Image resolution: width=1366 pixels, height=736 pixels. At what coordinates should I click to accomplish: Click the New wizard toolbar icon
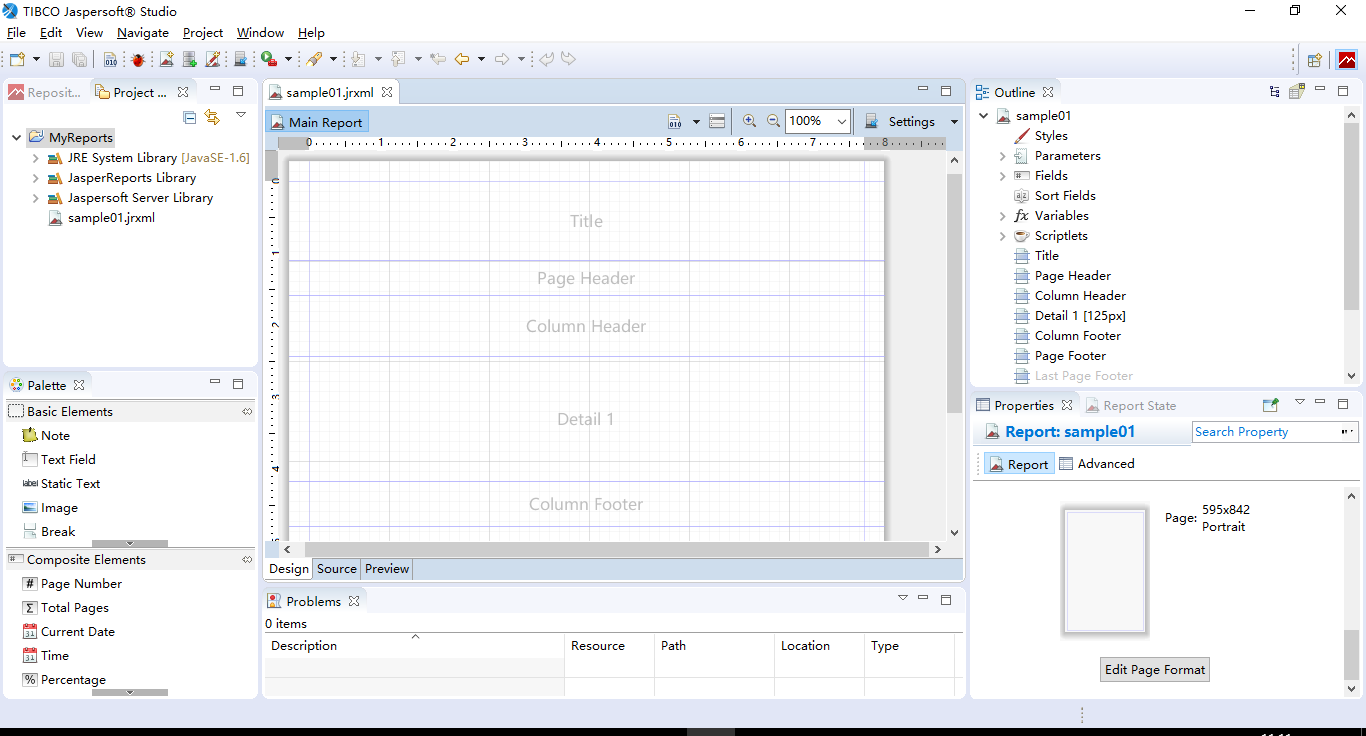pyautogui.click(x=17, y=60)
